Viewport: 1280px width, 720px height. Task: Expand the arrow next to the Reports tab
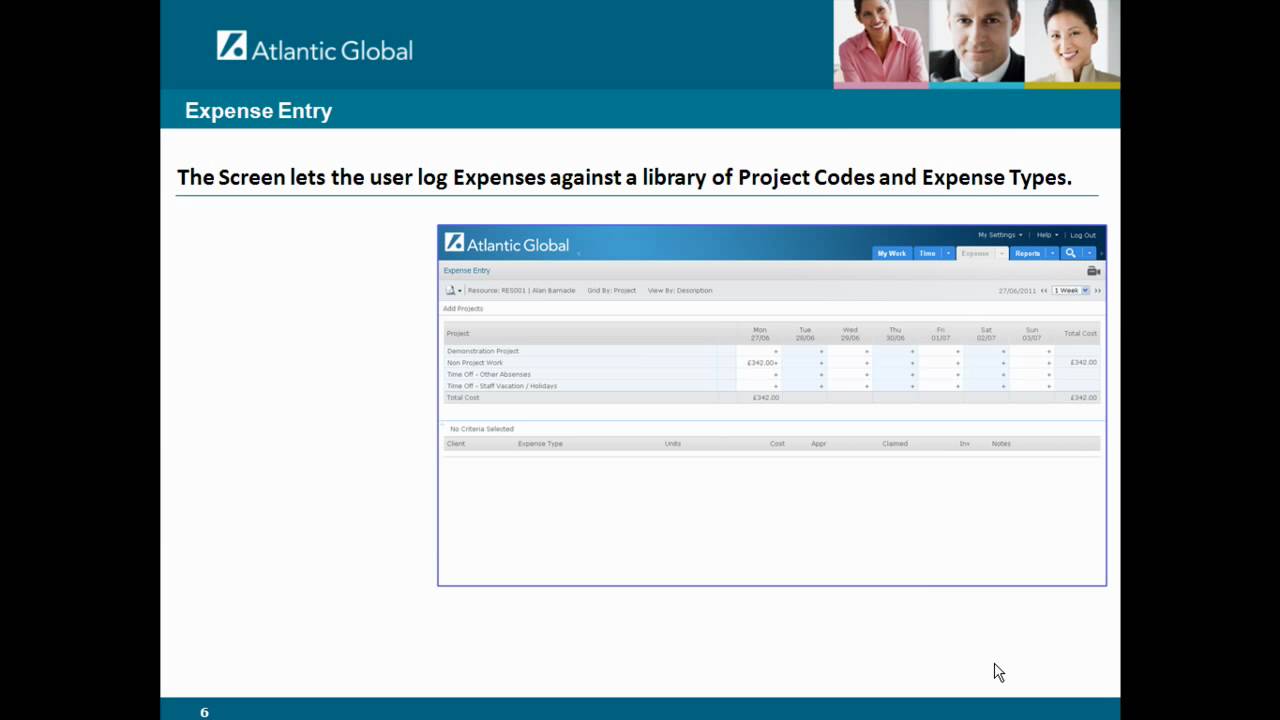(x=1052, y=253)
